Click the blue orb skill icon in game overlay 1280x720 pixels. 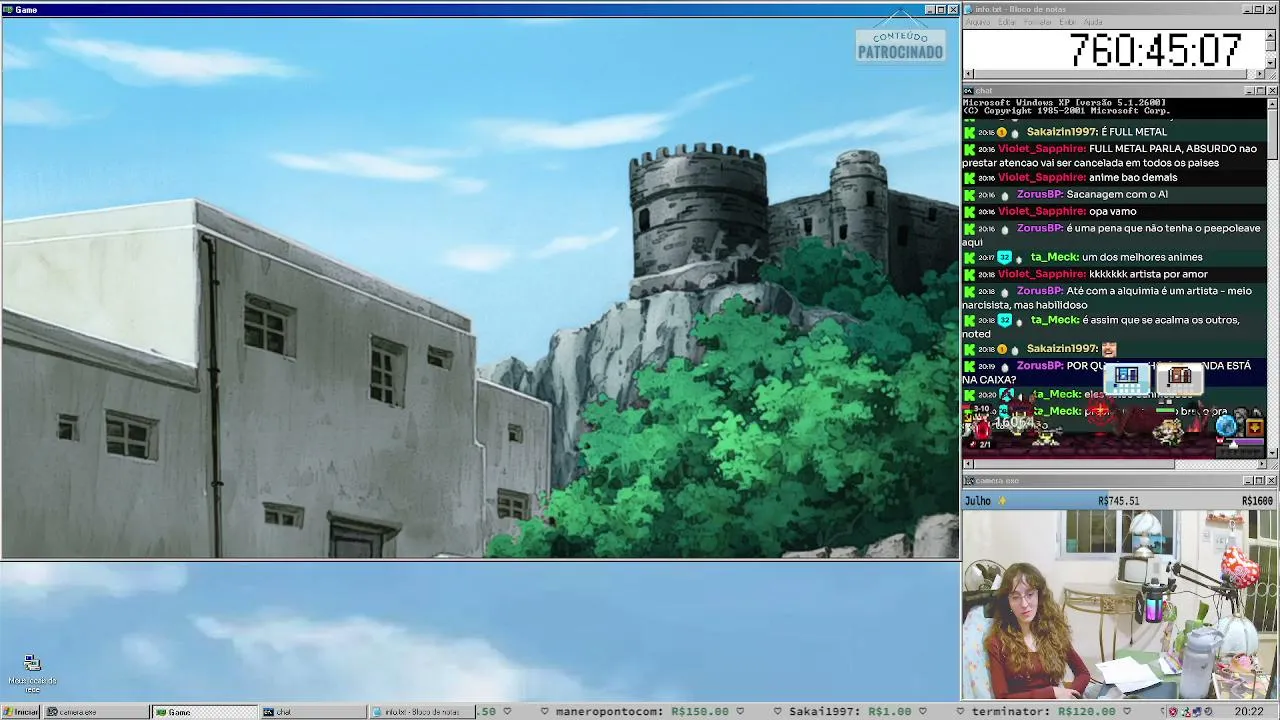point(1226,427)
